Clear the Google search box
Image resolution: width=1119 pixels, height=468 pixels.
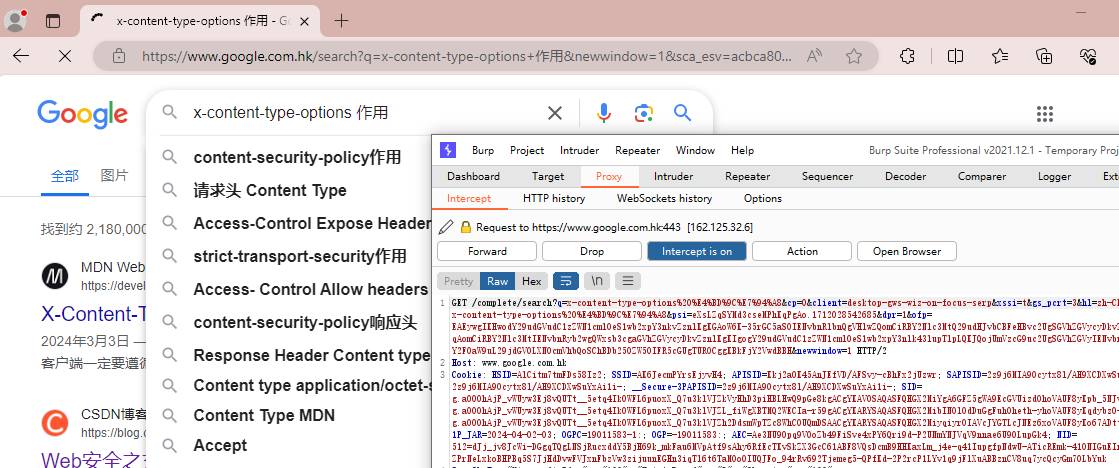[x=555, y=113]
